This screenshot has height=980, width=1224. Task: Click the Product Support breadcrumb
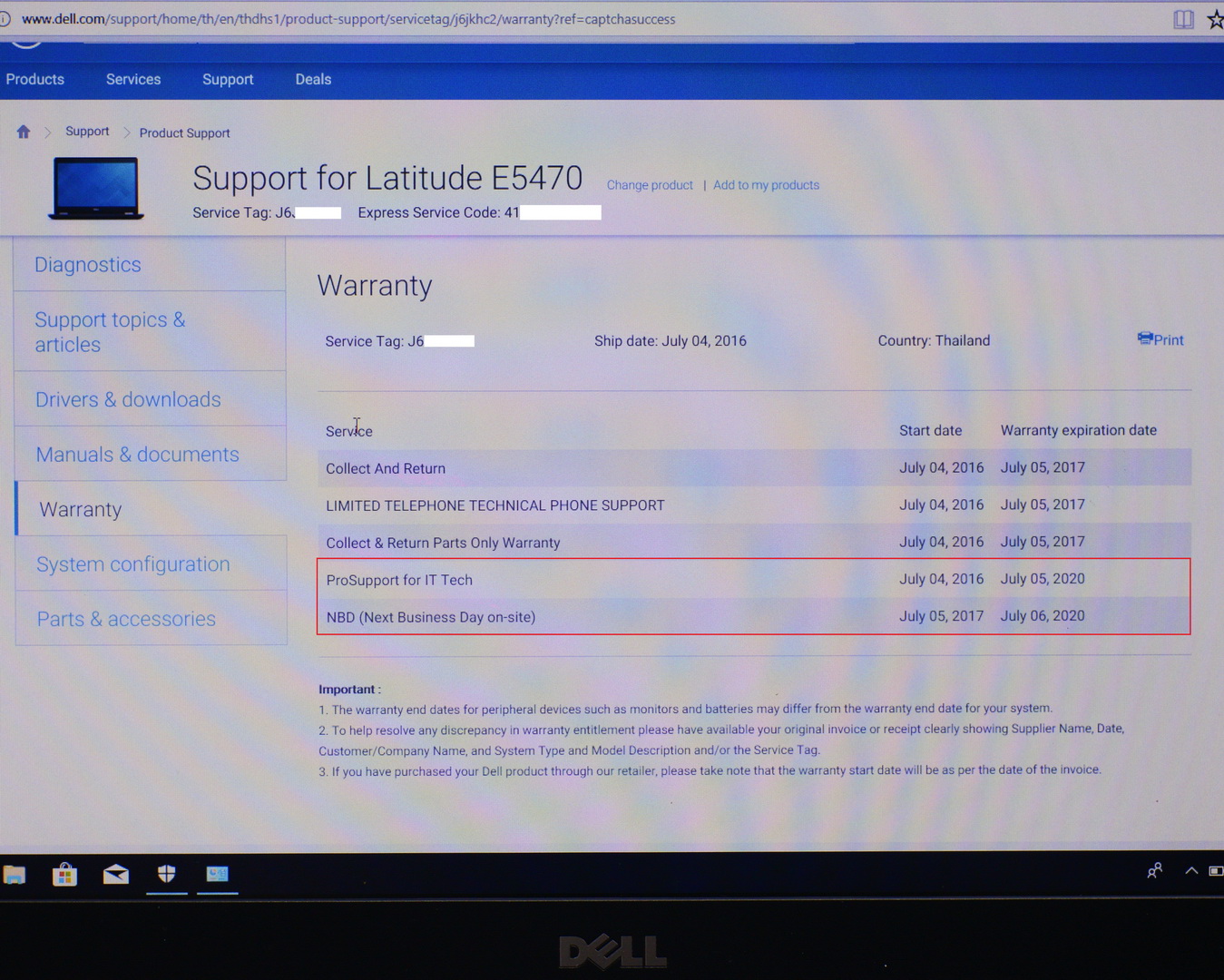pyautogui.click(x=184, y=132)
